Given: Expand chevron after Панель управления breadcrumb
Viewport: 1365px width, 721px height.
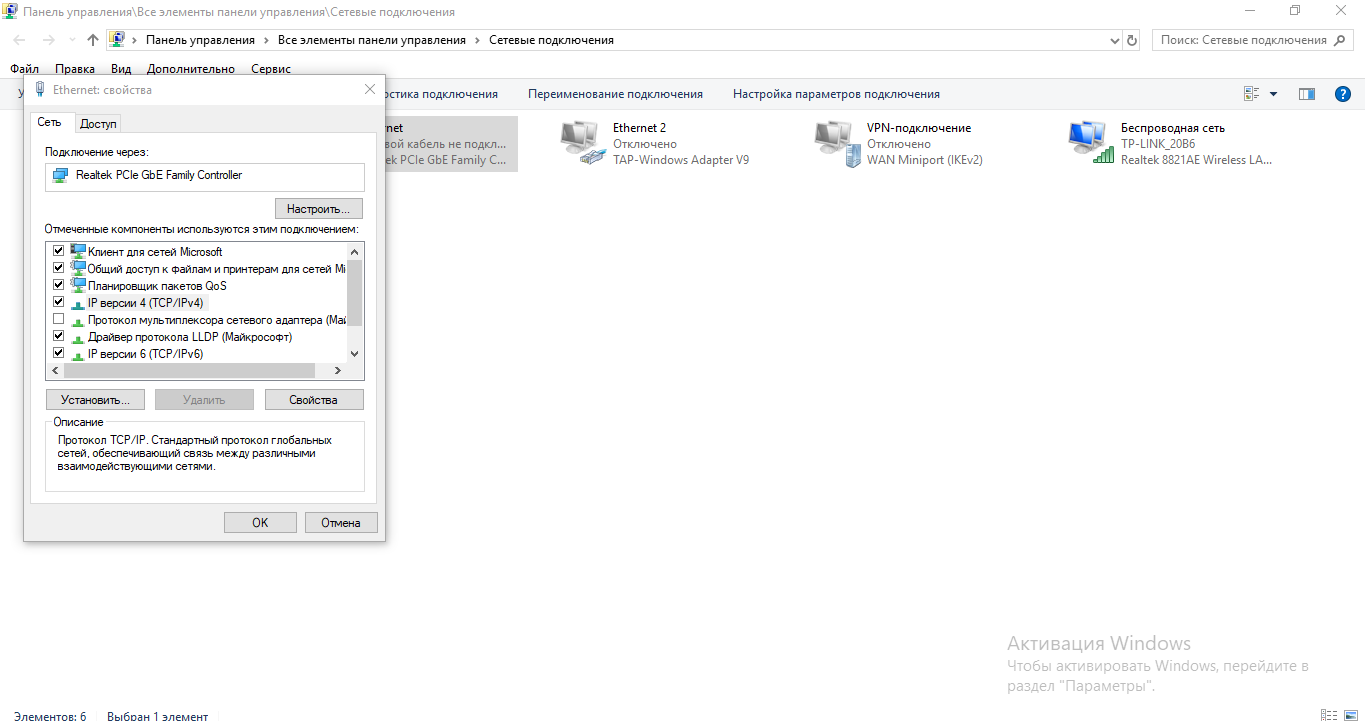Looking at the screenshot, I should tap(265, 40).
